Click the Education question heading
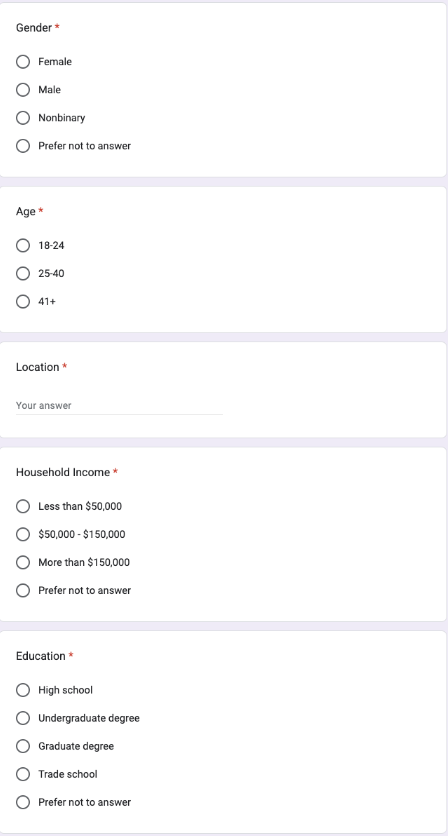 pyautogui.click(x=41, y=656)
